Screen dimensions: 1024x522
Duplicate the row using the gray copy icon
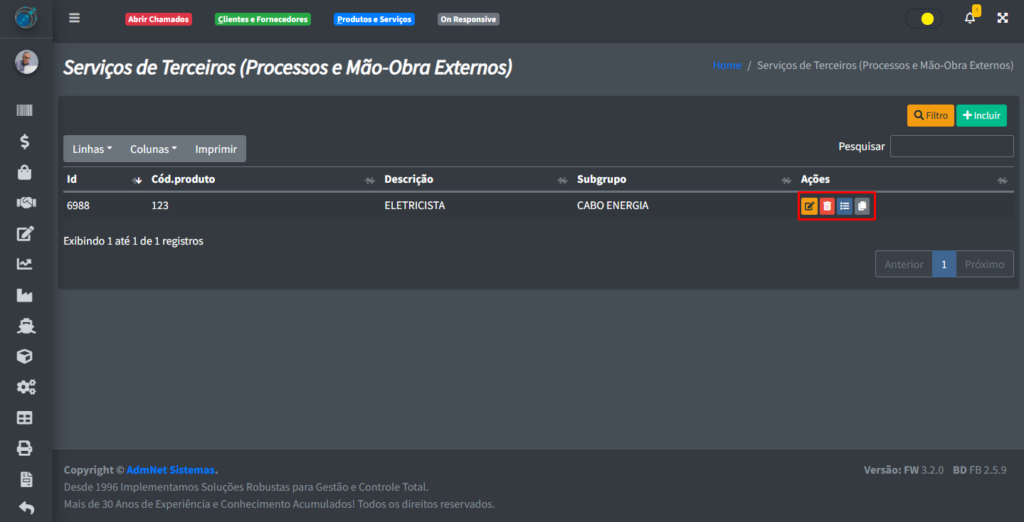click(862, 206)
